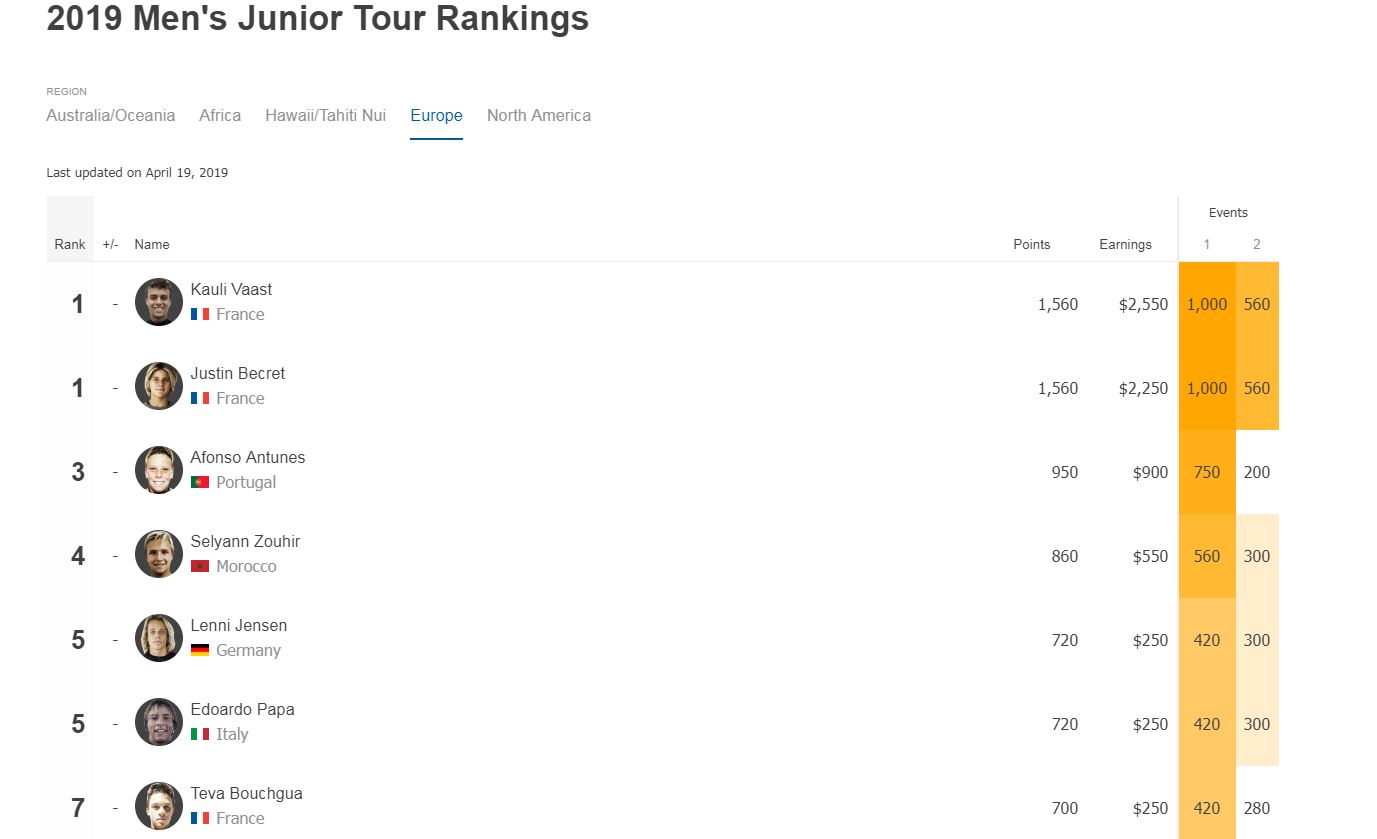This screenshot has height=839, width=1377.
Task: Open Kauli Vaast's profile photo
Action: click(159, 302)
